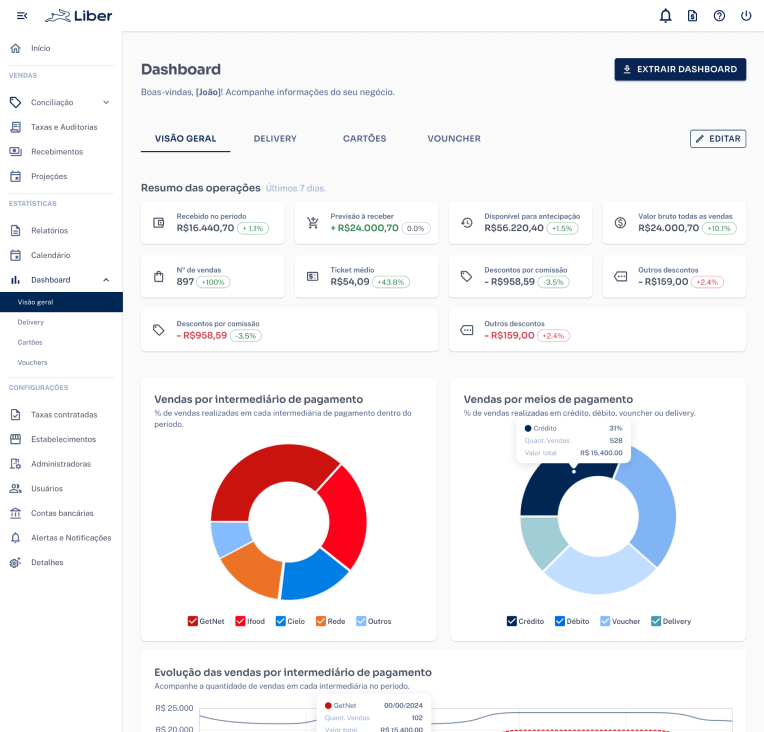Collapse sidebar with the hamburger menu icon
This screenshot has width=764, height=732.
tap(22, 16)
